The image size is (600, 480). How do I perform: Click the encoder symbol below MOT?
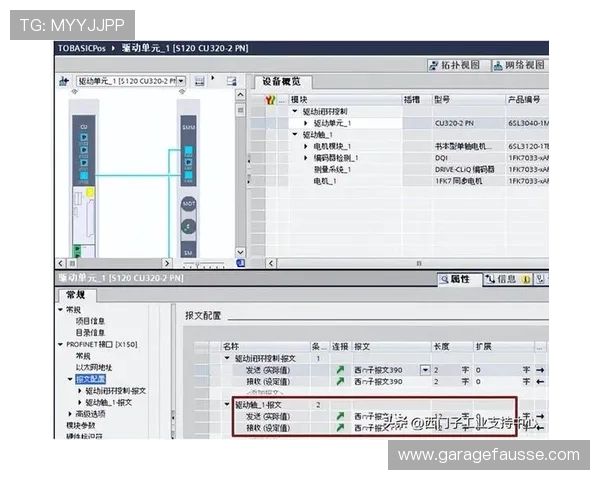point(188,227)
